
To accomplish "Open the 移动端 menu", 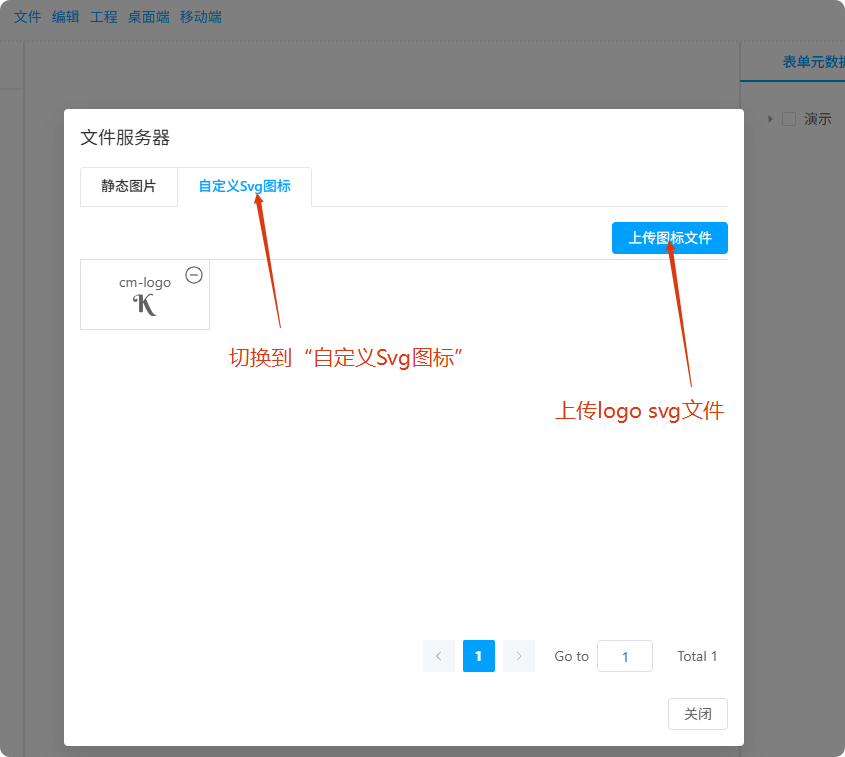I will click(200, 17).
